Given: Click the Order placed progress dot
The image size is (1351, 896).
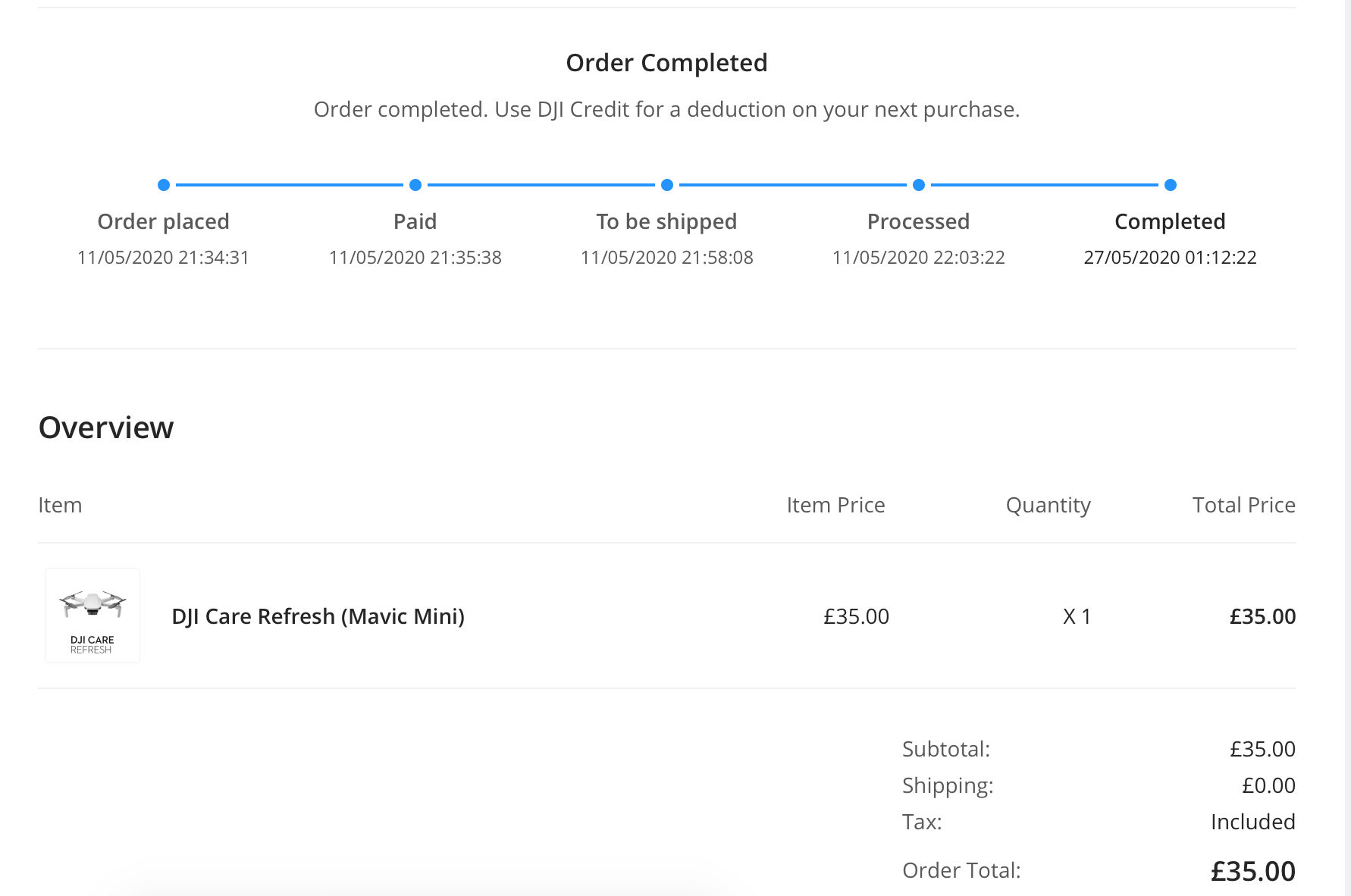Looking at the screenshot, I should [x=163, y=185].
